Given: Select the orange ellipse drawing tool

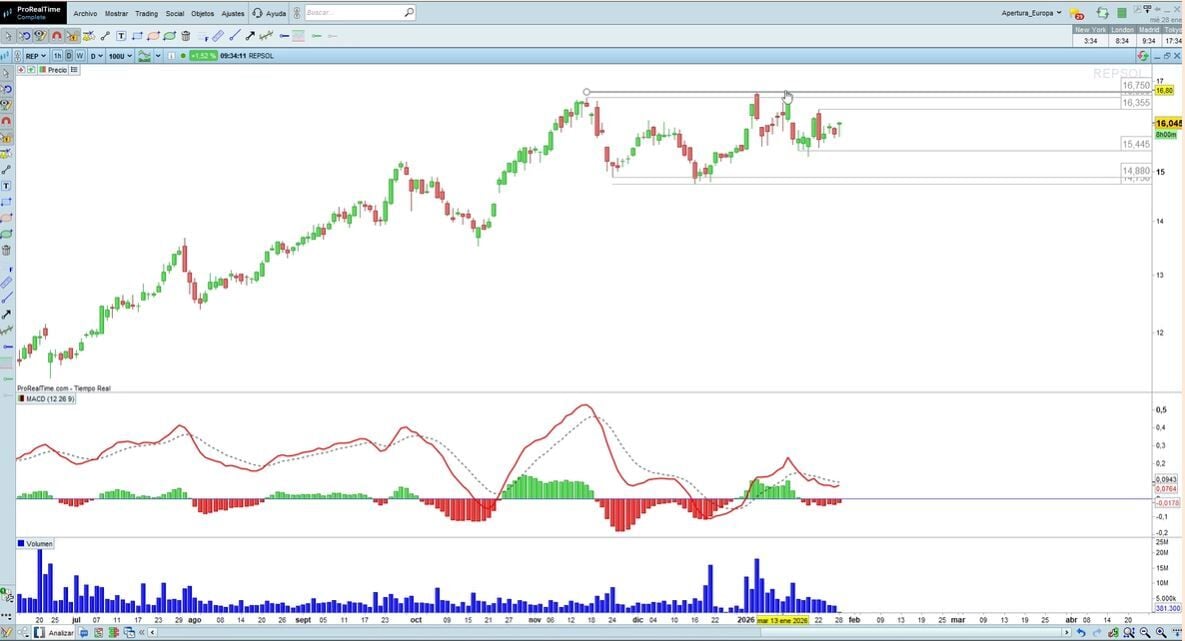Looking at the screenshot, I should click(153, 36).
